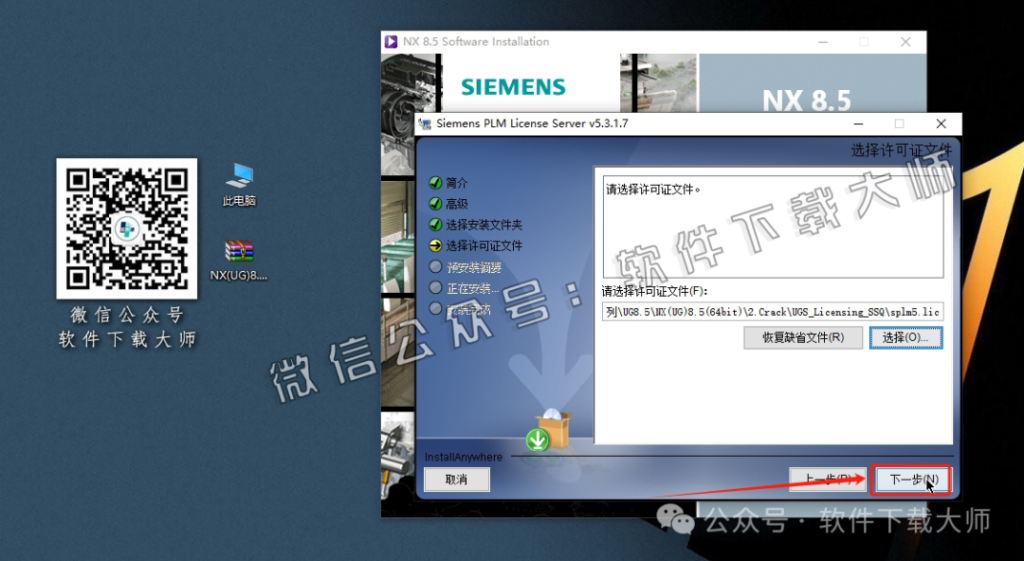Minimize the Siemens PLM License Server window

[858, 123]
